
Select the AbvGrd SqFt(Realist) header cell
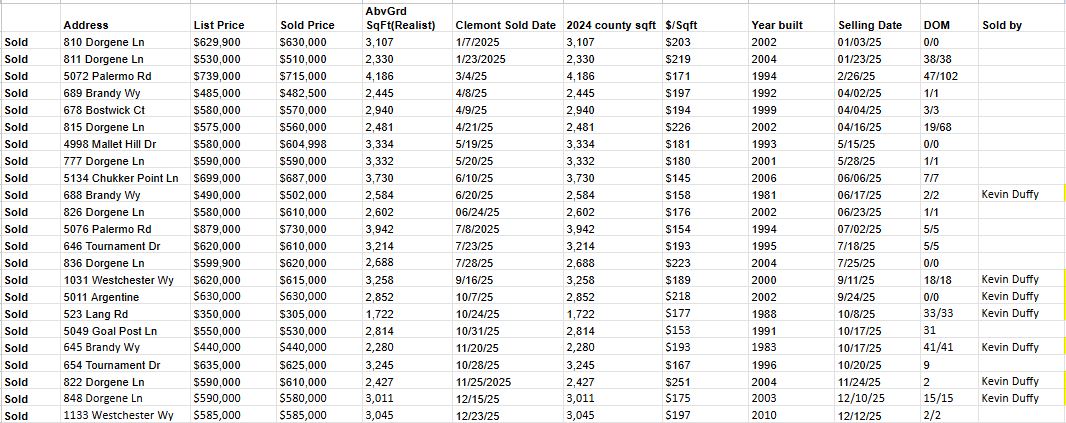[401, 18]
